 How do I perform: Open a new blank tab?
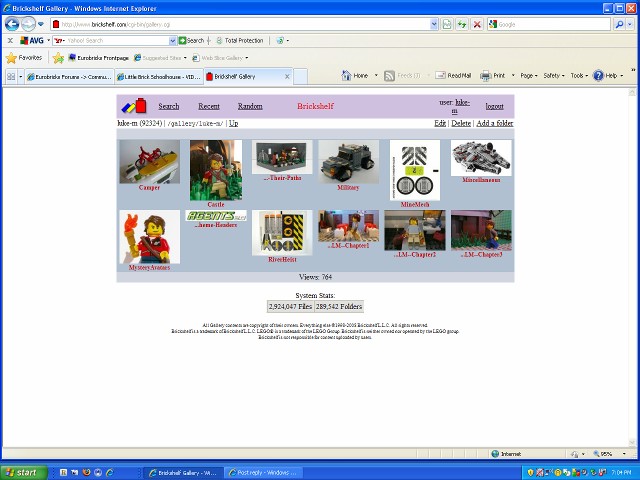click(x=300, y=76)
